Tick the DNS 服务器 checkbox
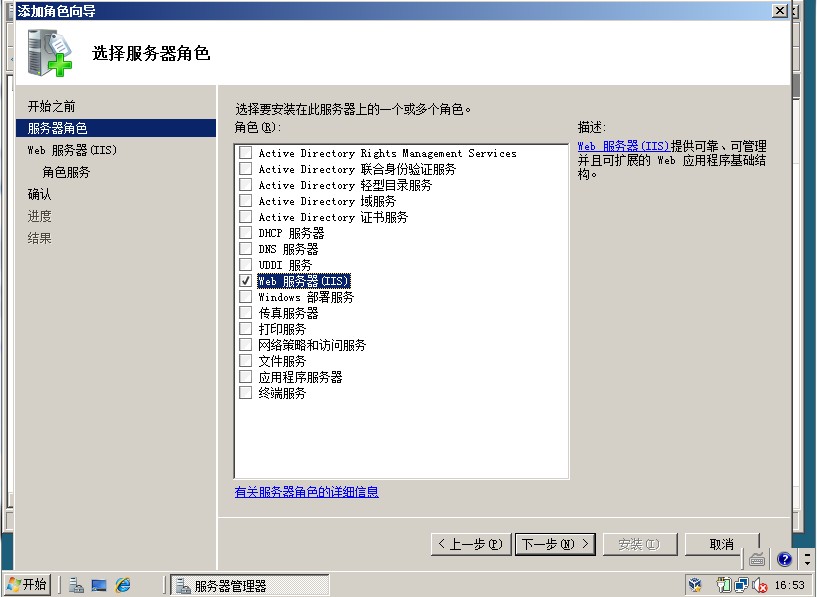Viewport: 817px width, 597px height. 245,248
